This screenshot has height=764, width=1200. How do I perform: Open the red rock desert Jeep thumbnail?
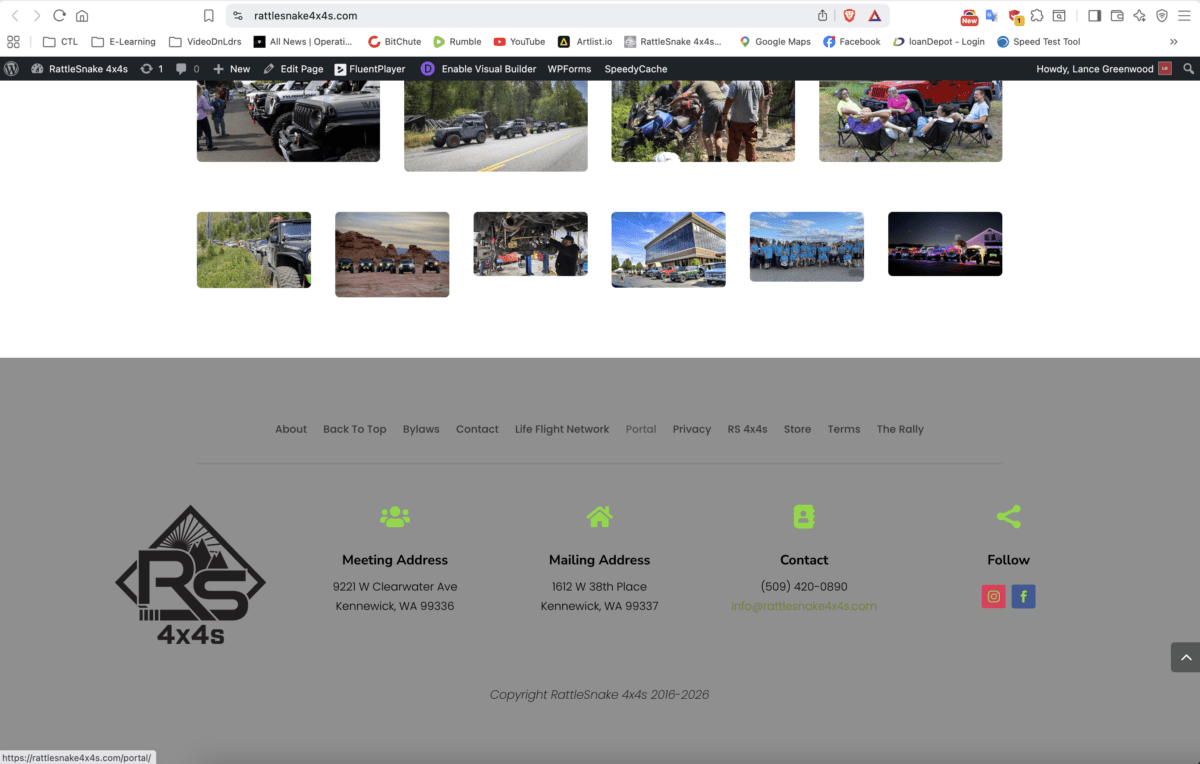coord(392,254)
